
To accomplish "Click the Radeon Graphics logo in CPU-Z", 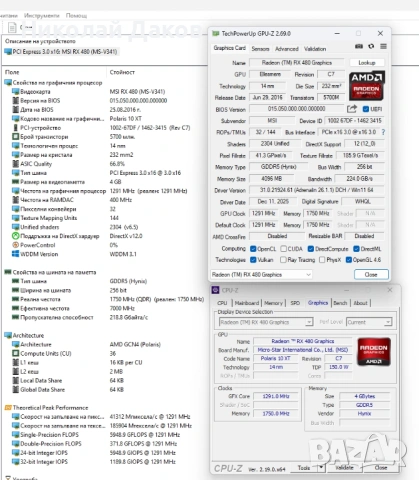I will (374, 352).
